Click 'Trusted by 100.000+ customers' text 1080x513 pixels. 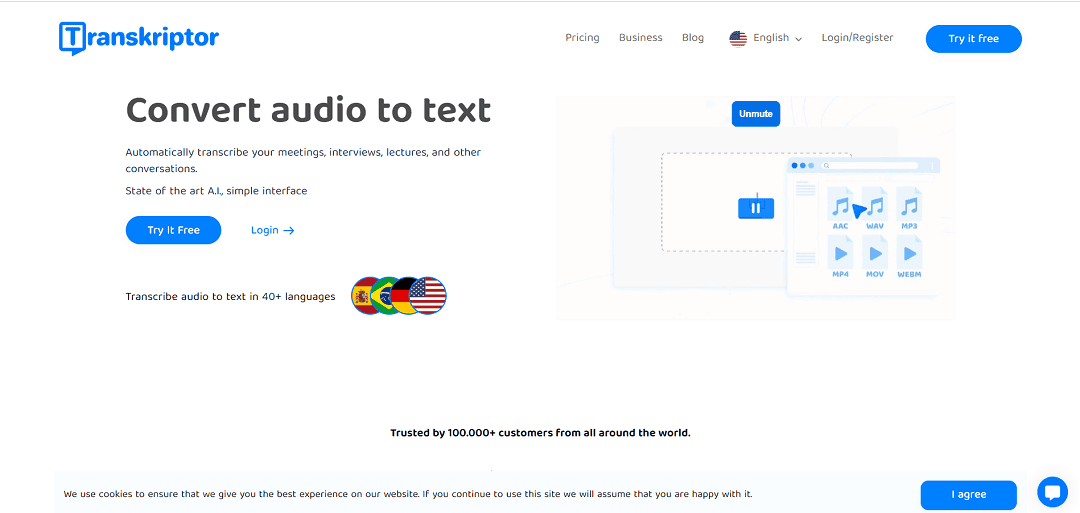point(540,433)
